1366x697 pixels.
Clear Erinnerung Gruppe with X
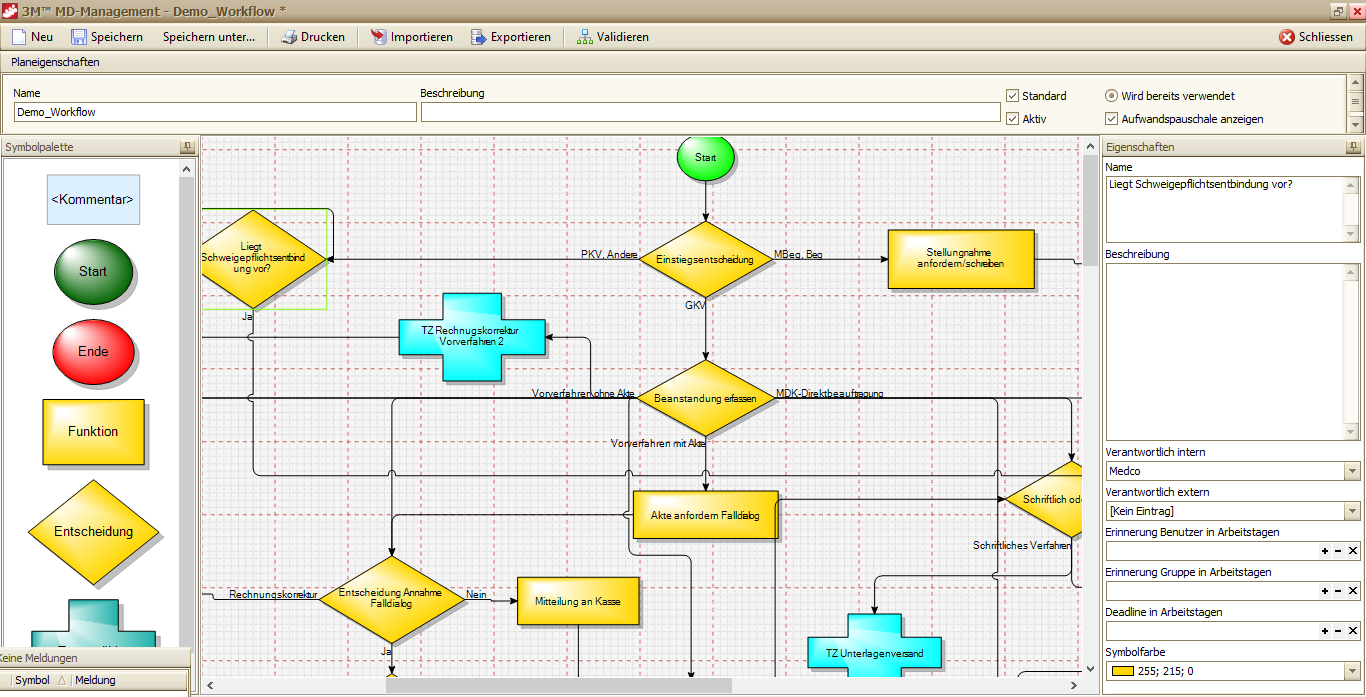coord(1352,591)
